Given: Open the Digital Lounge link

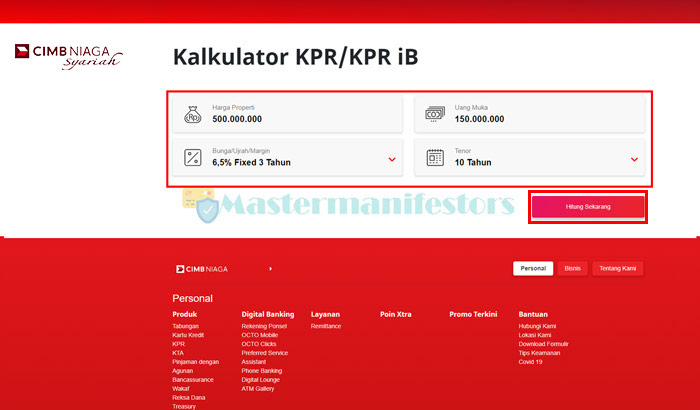Looking at the screenshot, I should point(261,380).
